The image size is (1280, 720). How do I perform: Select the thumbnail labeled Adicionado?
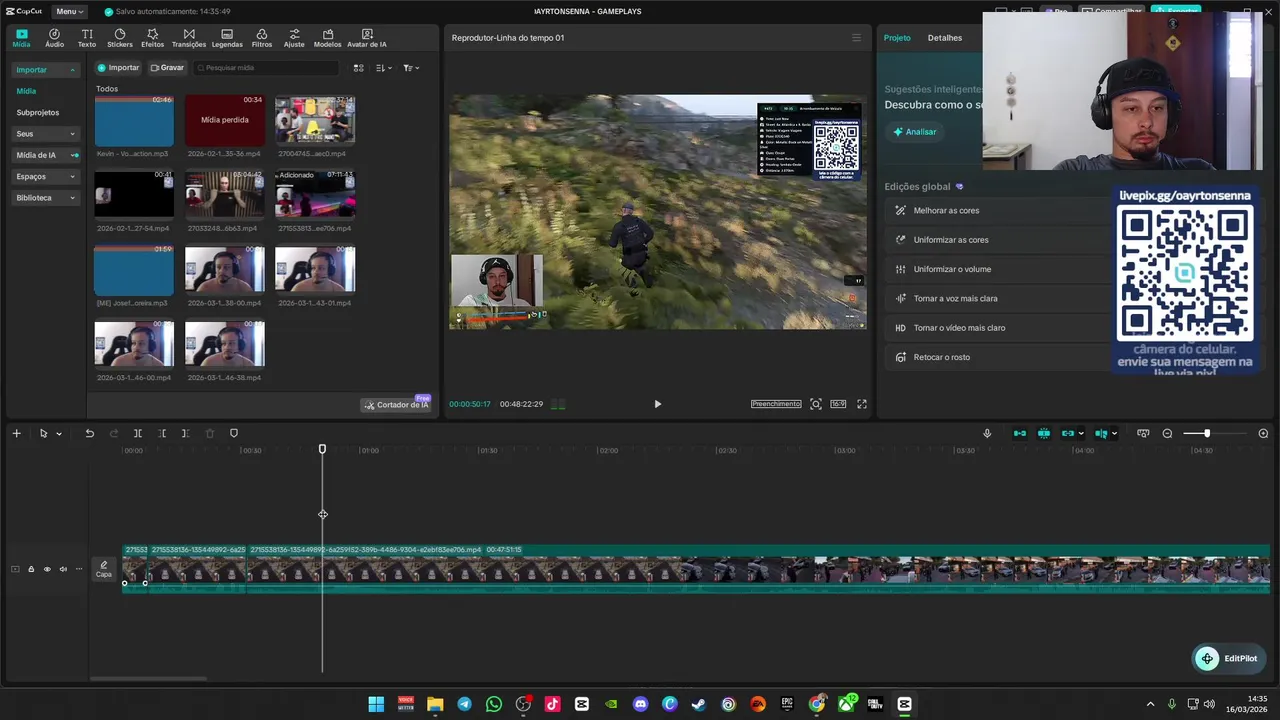click(x=315, y=195)
